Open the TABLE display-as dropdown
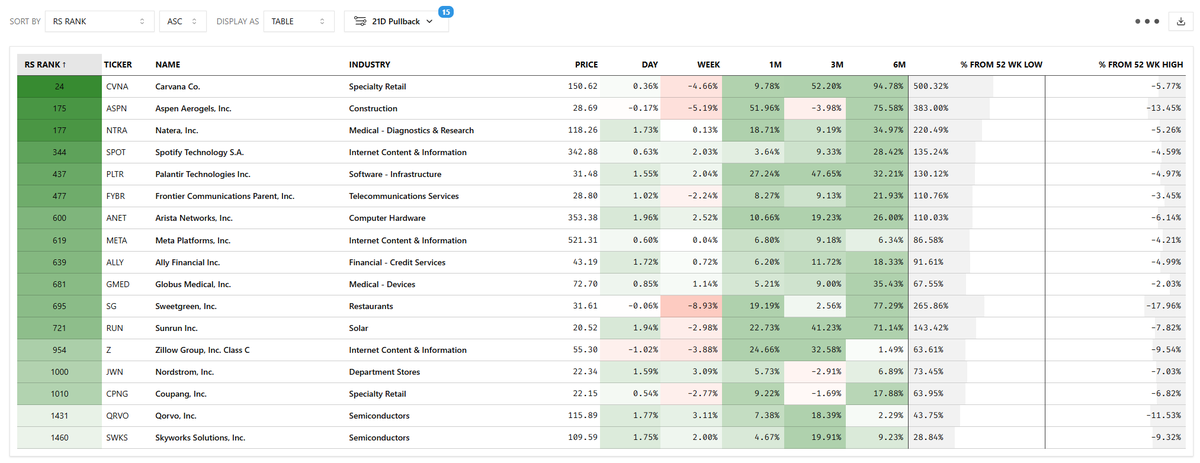The image size is (1200, 463). [298, 21]
